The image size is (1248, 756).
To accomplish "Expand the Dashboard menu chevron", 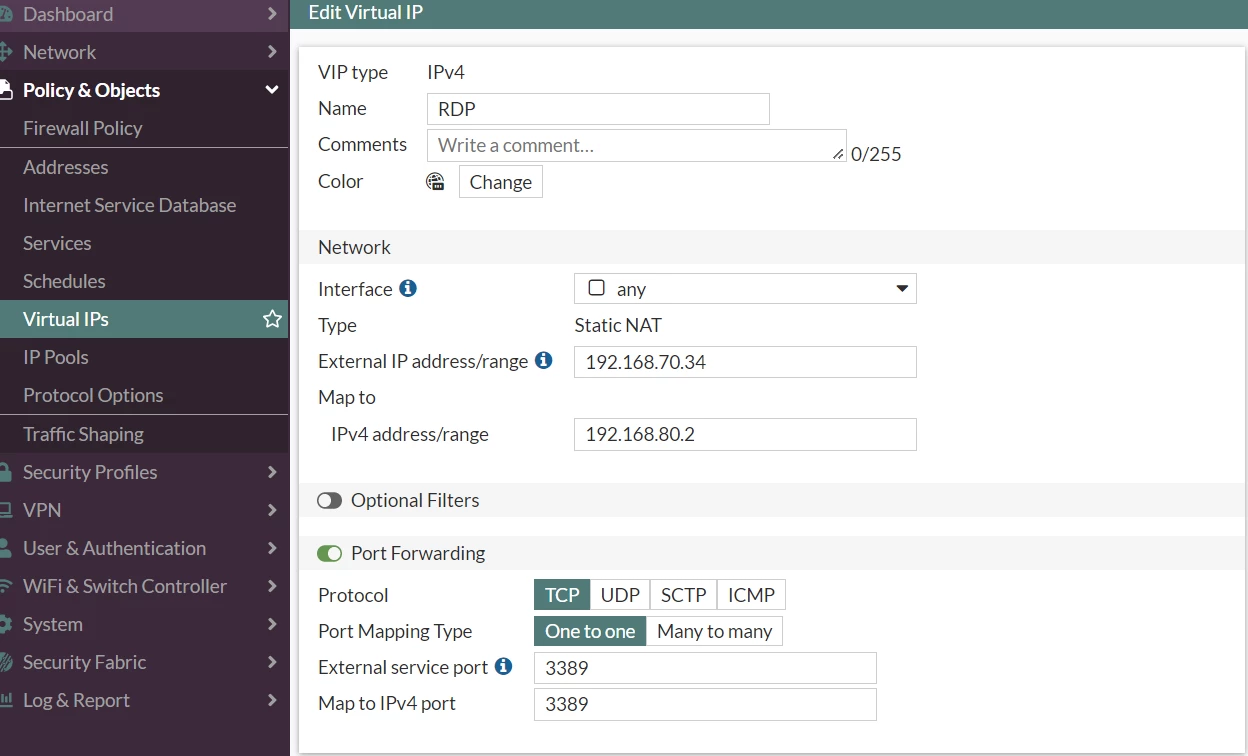I will pyautogui.click(x=272, y=14).
